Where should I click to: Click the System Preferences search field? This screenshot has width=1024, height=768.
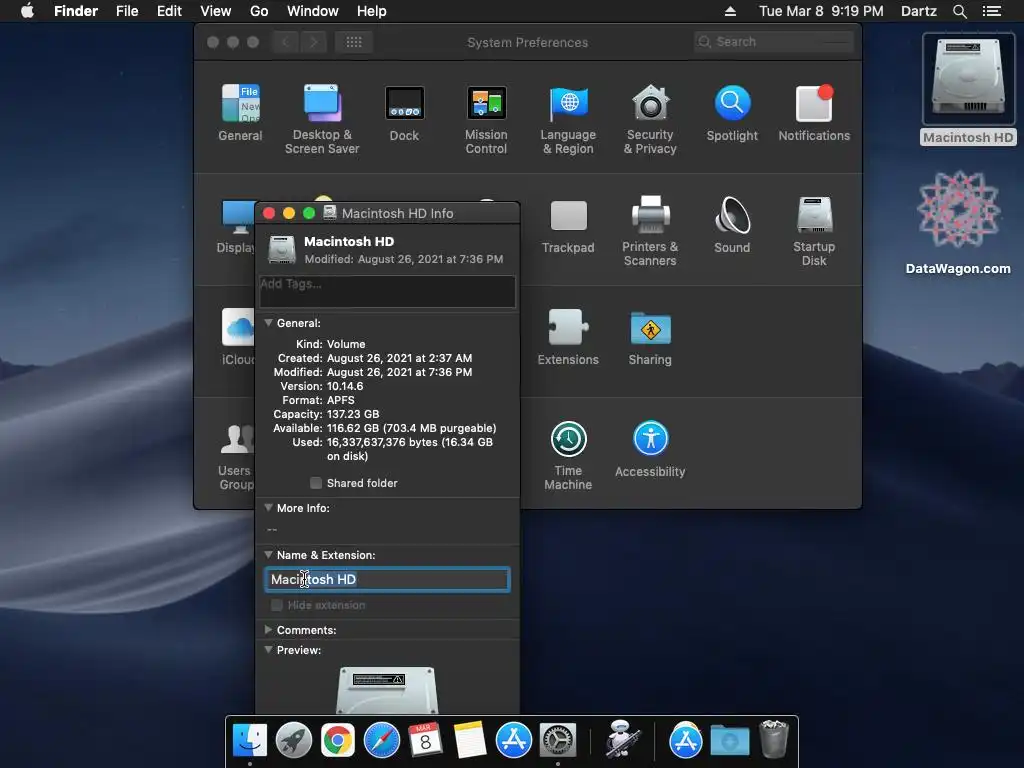point(775,42)
